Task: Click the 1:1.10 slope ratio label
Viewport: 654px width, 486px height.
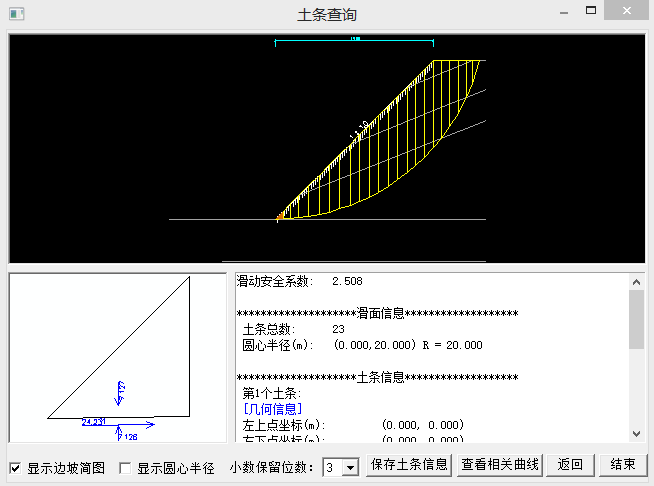Action: [359, 130]
